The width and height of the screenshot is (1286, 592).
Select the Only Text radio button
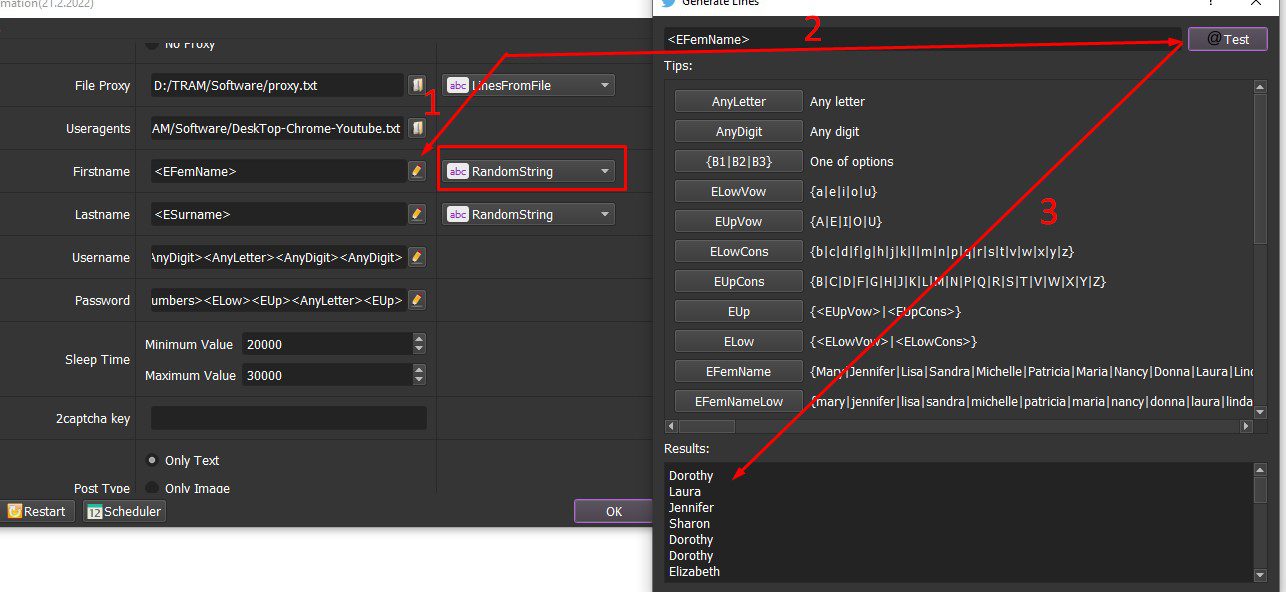(152, 460)
